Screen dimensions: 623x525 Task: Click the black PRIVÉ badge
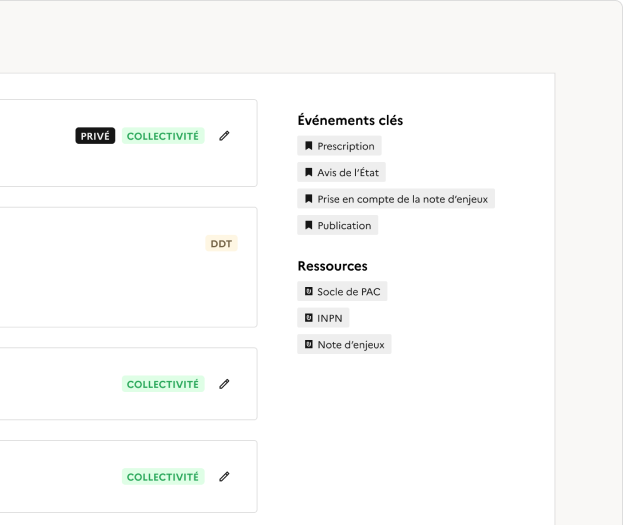(96, 136)
